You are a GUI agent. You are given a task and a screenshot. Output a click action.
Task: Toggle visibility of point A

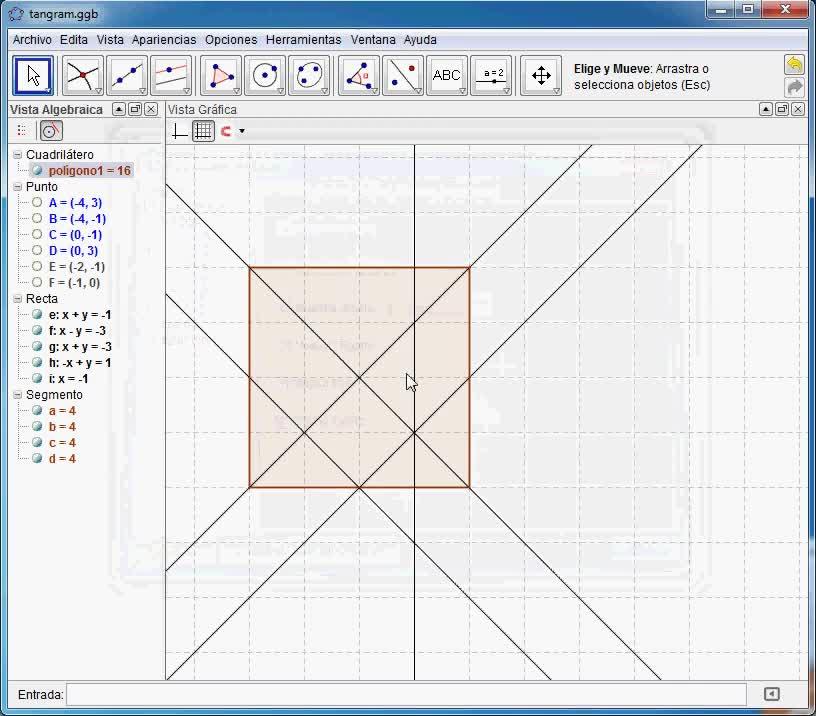[x=37, y=203]
